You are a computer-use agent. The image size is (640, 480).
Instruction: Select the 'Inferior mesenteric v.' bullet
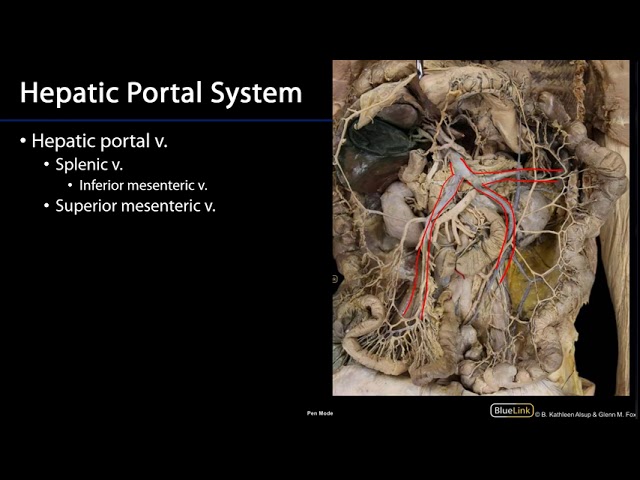click(x=143, y=185)
